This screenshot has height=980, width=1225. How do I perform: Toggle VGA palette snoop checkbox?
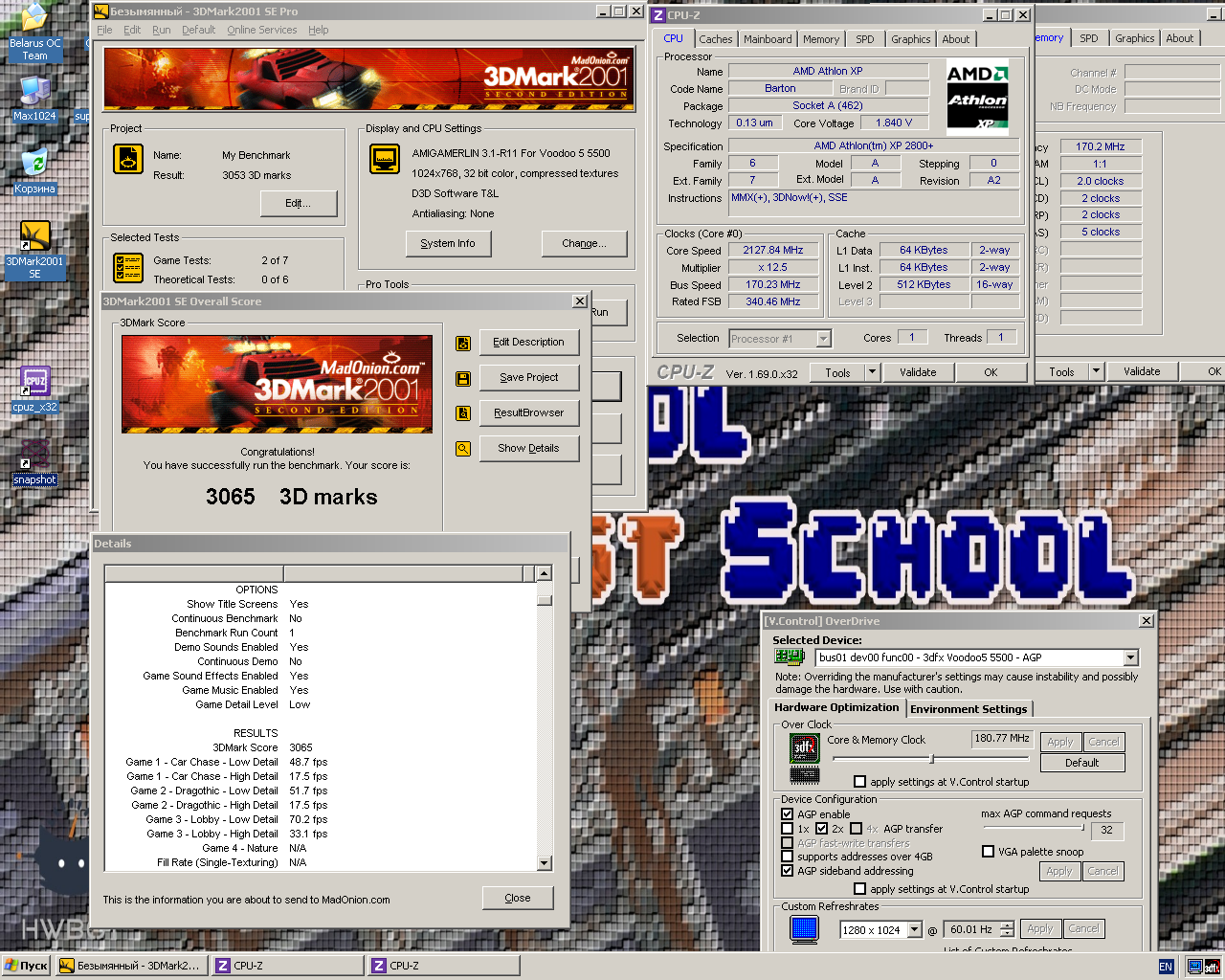click(x=988, y=852)
